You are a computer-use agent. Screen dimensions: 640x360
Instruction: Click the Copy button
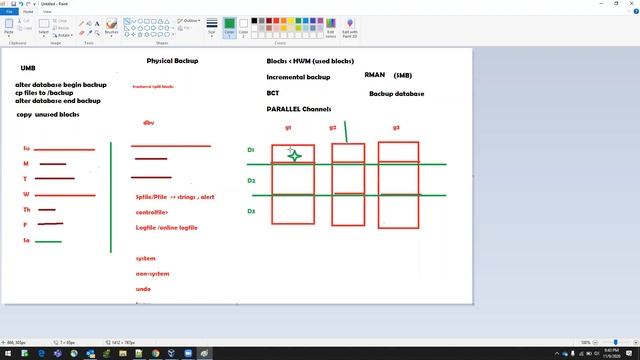tap(25, 28)
